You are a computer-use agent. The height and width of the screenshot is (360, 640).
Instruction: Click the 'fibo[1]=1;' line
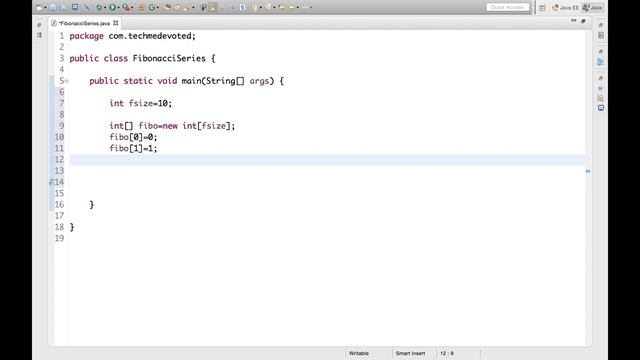click(133, 148)
